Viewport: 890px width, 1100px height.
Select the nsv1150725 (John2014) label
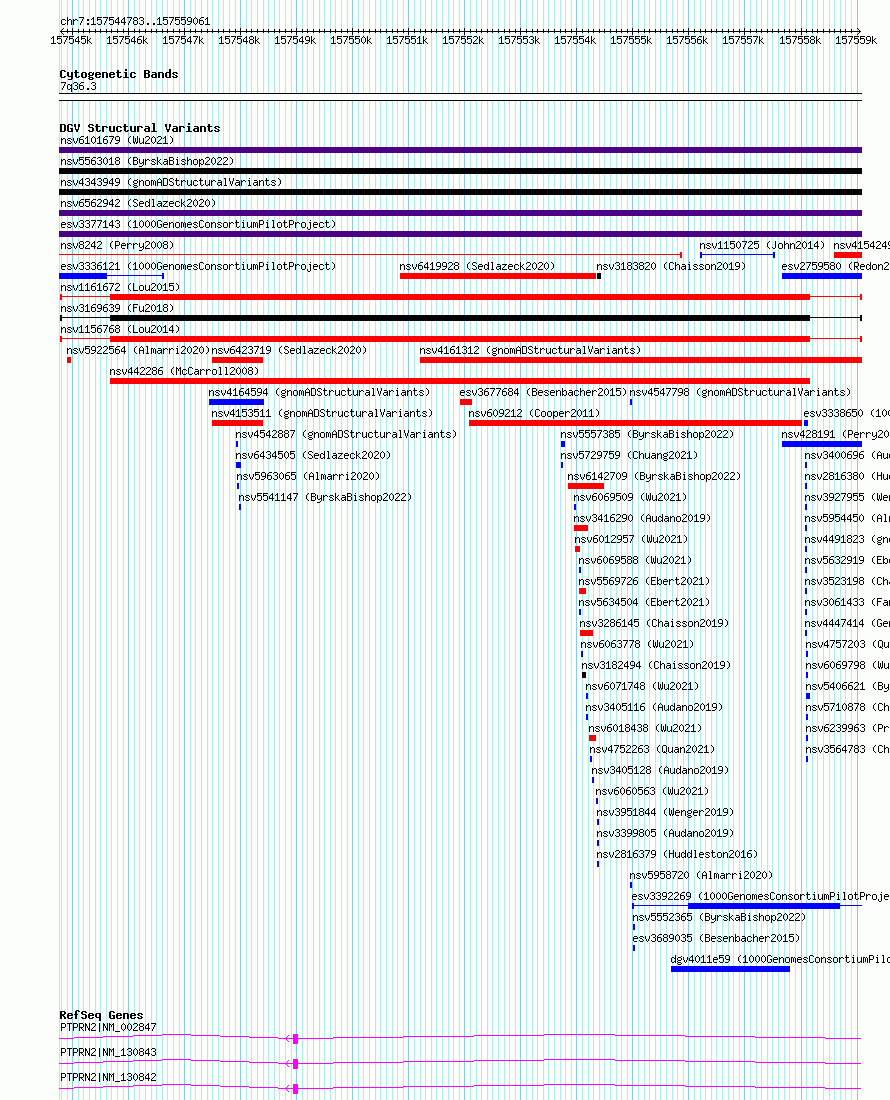click(762, 246)
